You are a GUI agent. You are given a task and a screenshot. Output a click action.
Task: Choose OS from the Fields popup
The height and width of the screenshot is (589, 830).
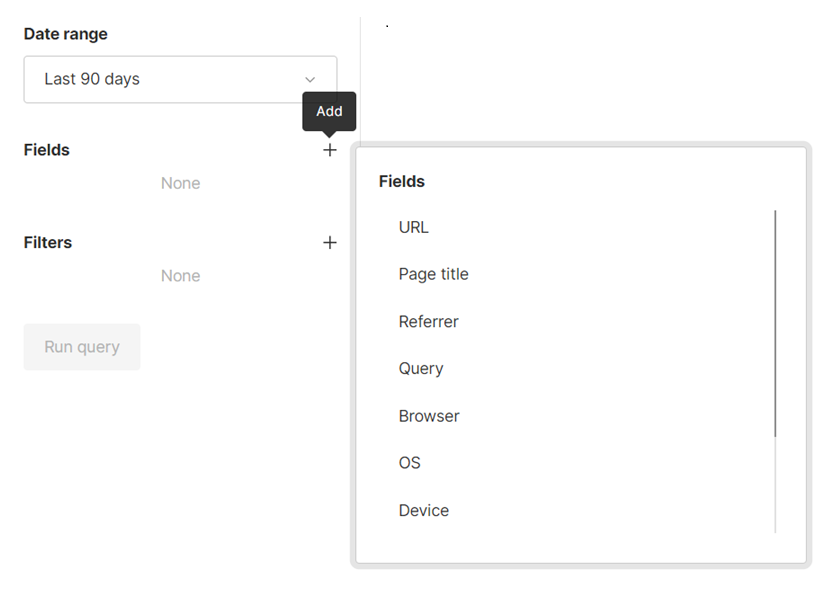tap(410, 463)
